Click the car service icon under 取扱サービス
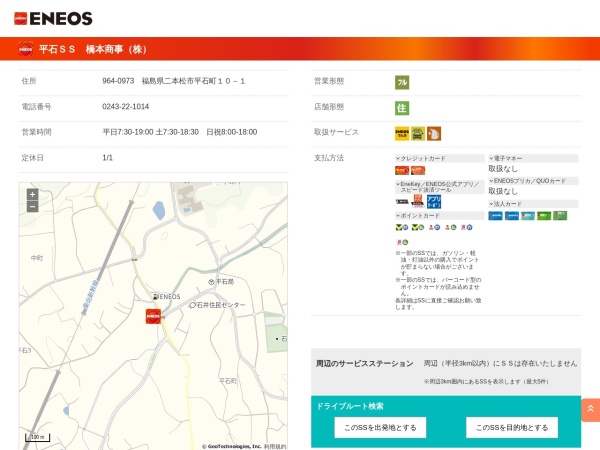The height and width of the screenshot is (450, 600). point(418,134)
